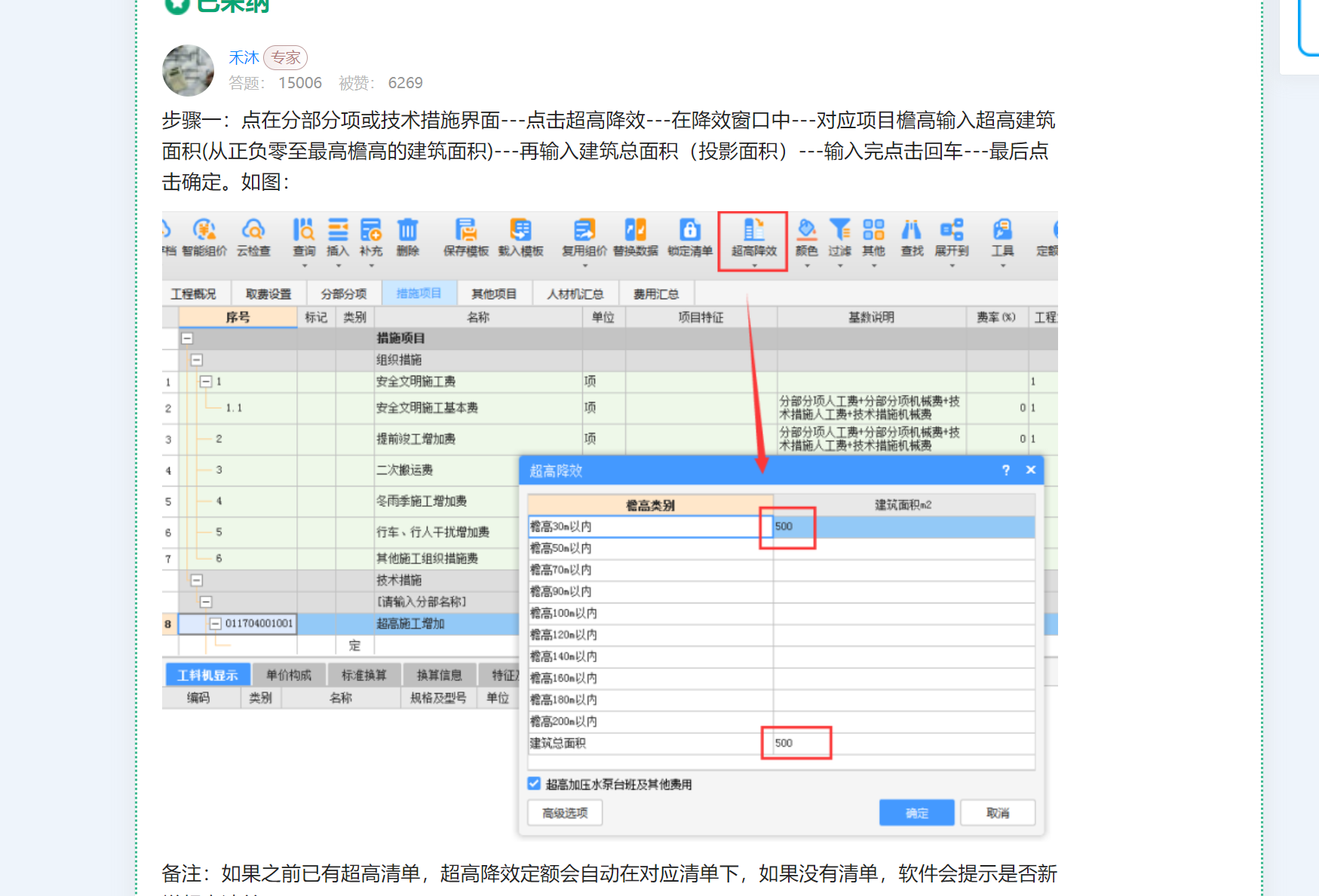Image resolution: width=1319 pixels, height=896 pixels.
Task: Select the 补充 supplement tool
Action: [x=371, y=237]
